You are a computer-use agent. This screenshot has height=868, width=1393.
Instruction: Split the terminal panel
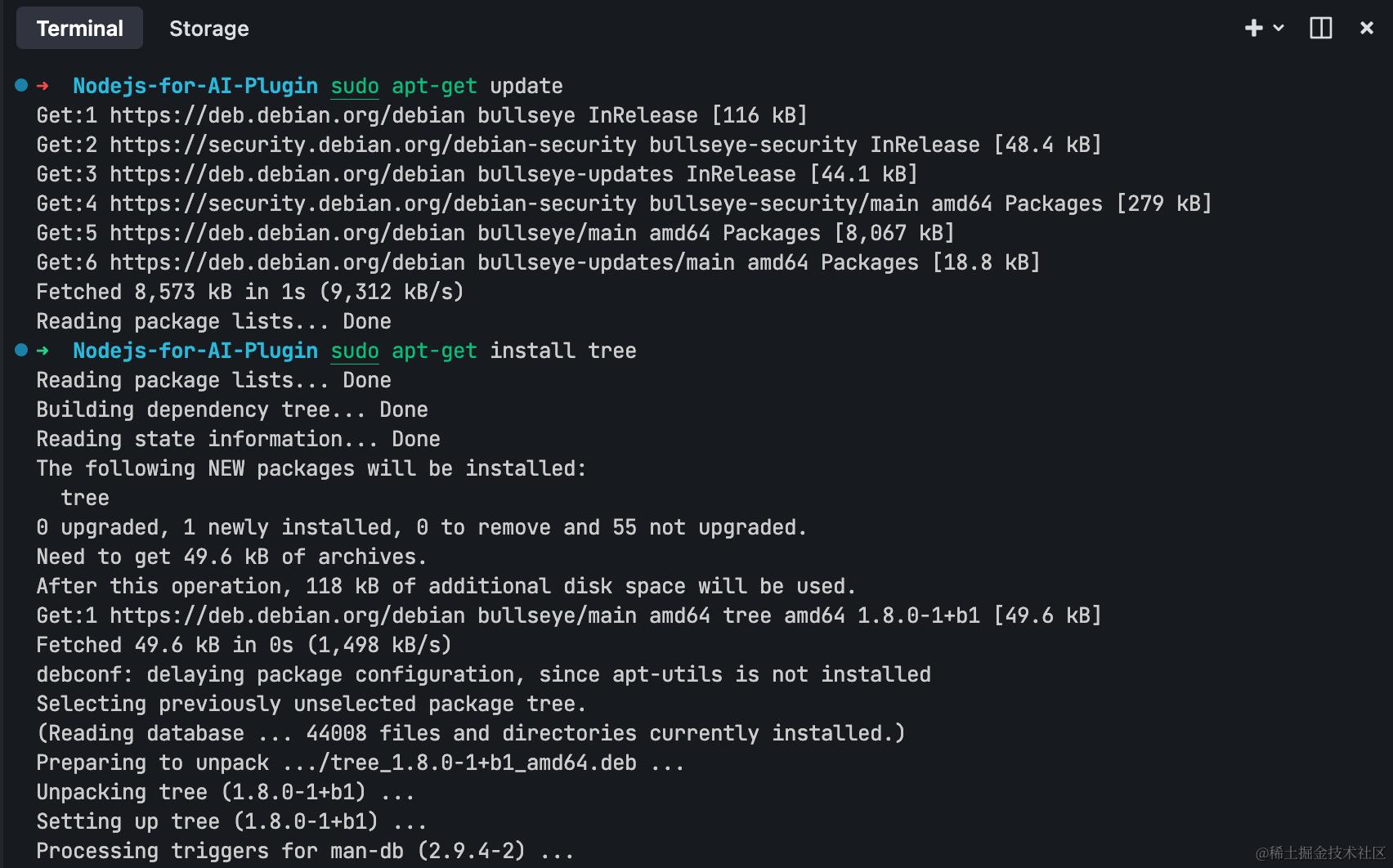coord(1320,28)
